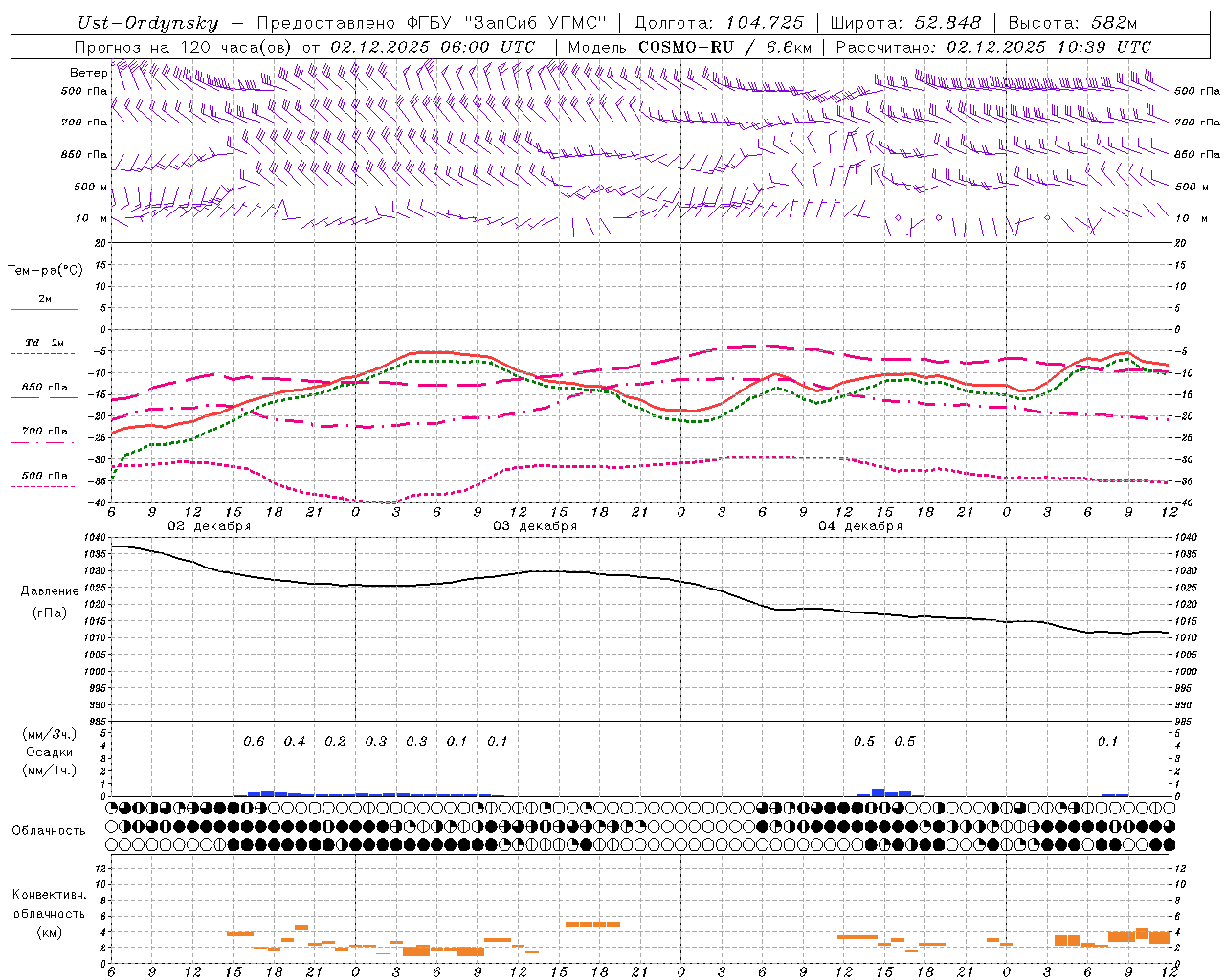Click the "Td 2м" dew point legend label

(44, 343)
